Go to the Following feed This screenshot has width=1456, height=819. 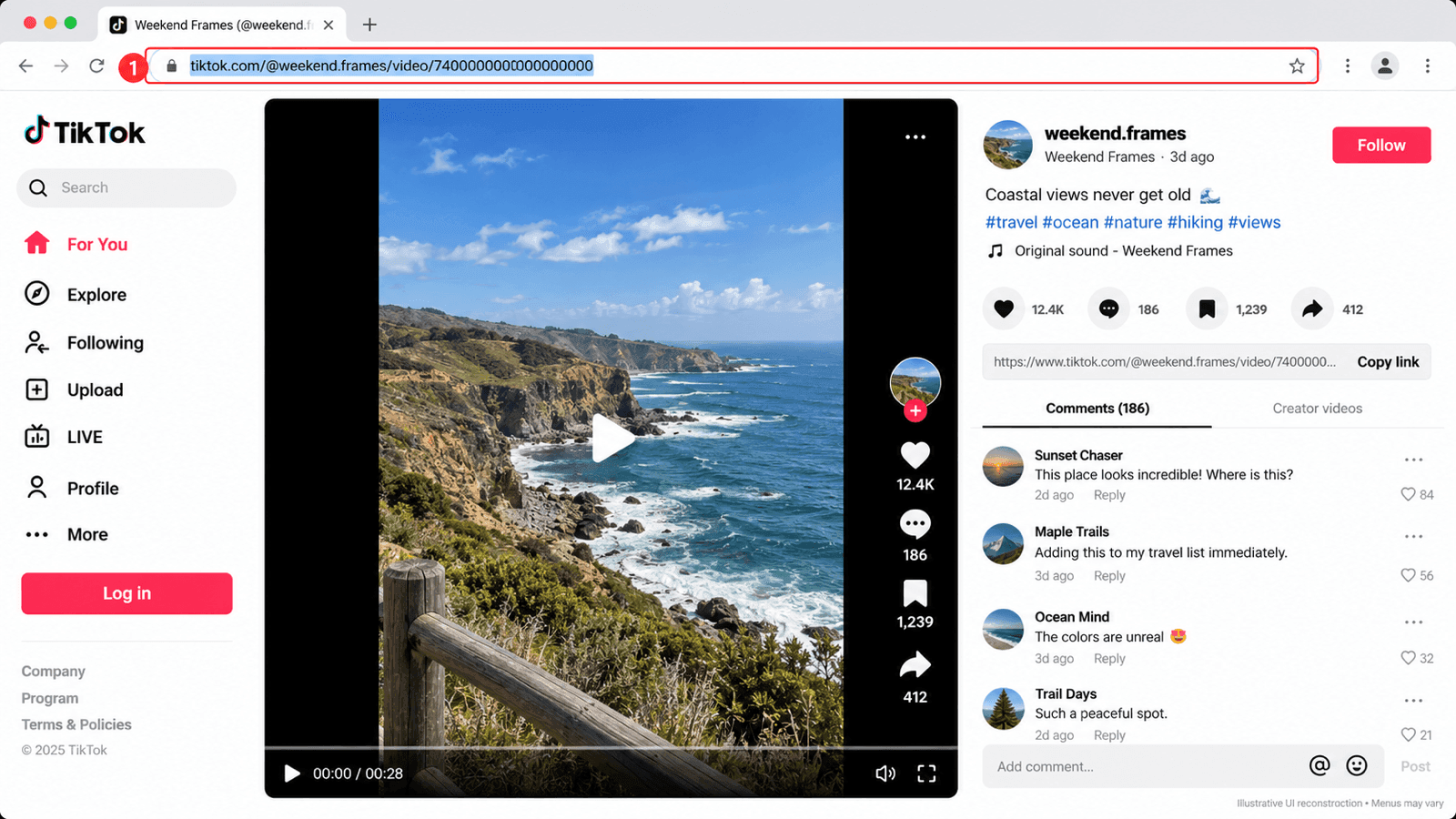(84, 343)
